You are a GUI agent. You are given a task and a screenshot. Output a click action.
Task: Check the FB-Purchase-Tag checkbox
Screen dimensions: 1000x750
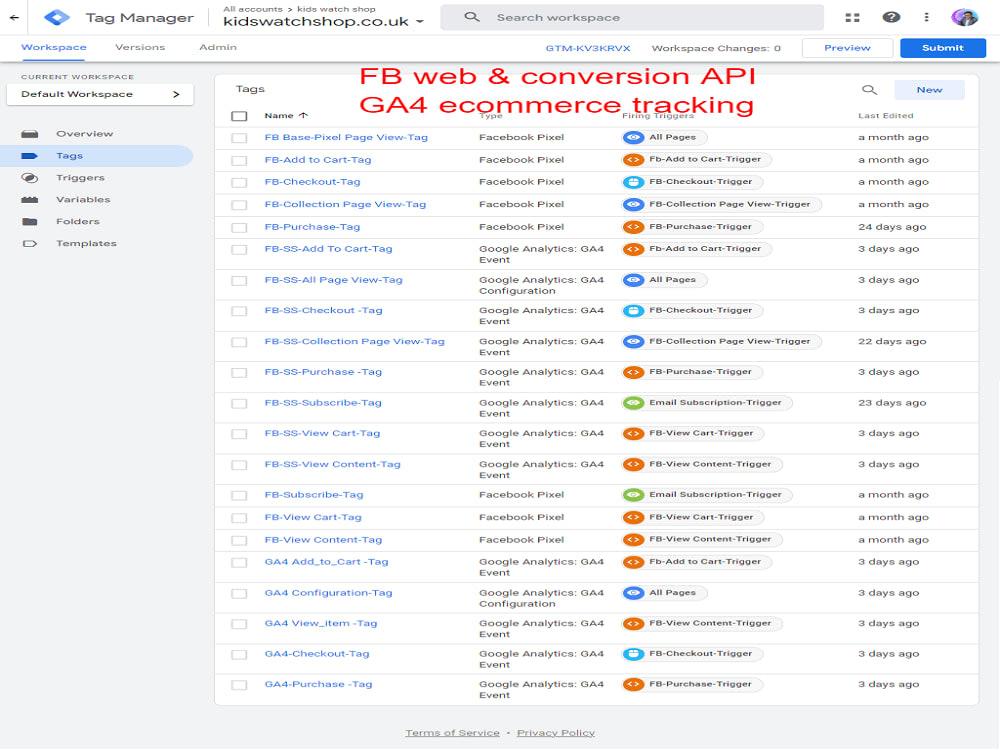coord(239,226)
